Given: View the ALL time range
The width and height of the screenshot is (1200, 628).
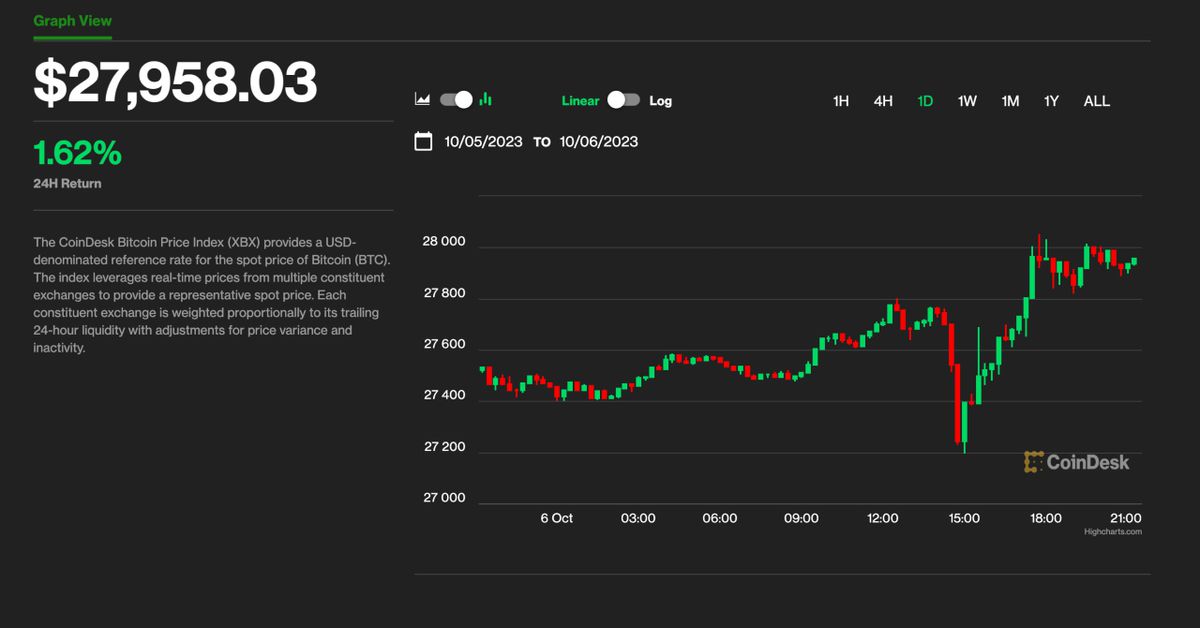Looking at the screenshot, I should click(x=1096, y=101).
